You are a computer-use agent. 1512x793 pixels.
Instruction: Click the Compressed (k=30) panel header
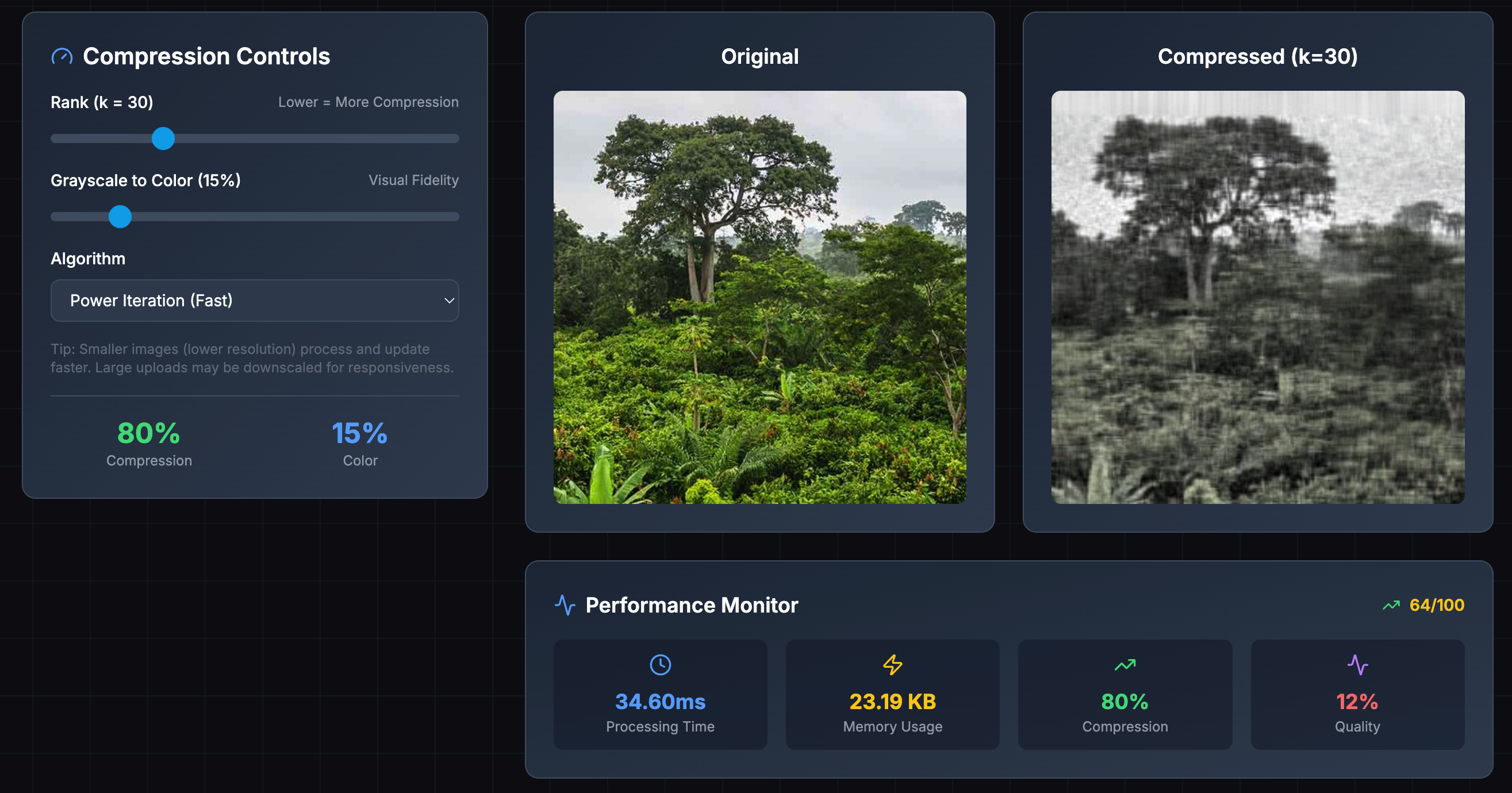pyautogui.click(x=1257, y=57)
